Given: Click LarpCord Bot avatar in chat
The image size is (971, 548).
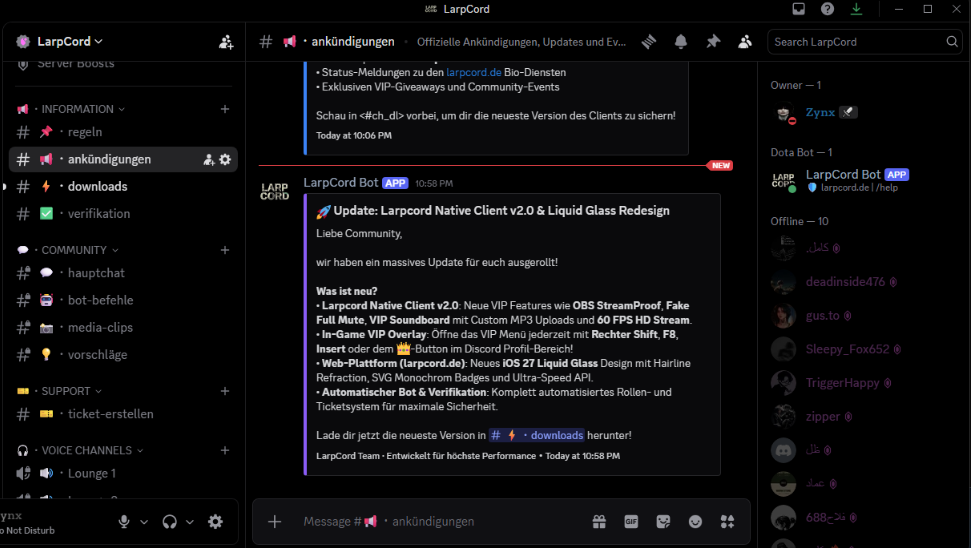Looking at the screenshot, I should [274, 191].
